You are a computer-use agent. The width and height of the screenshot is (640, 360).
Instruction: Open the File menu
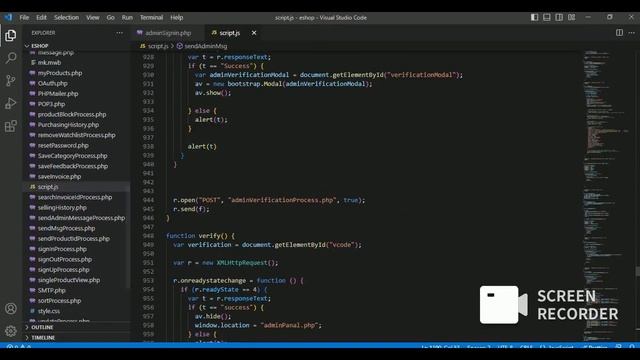coord(24,18)
